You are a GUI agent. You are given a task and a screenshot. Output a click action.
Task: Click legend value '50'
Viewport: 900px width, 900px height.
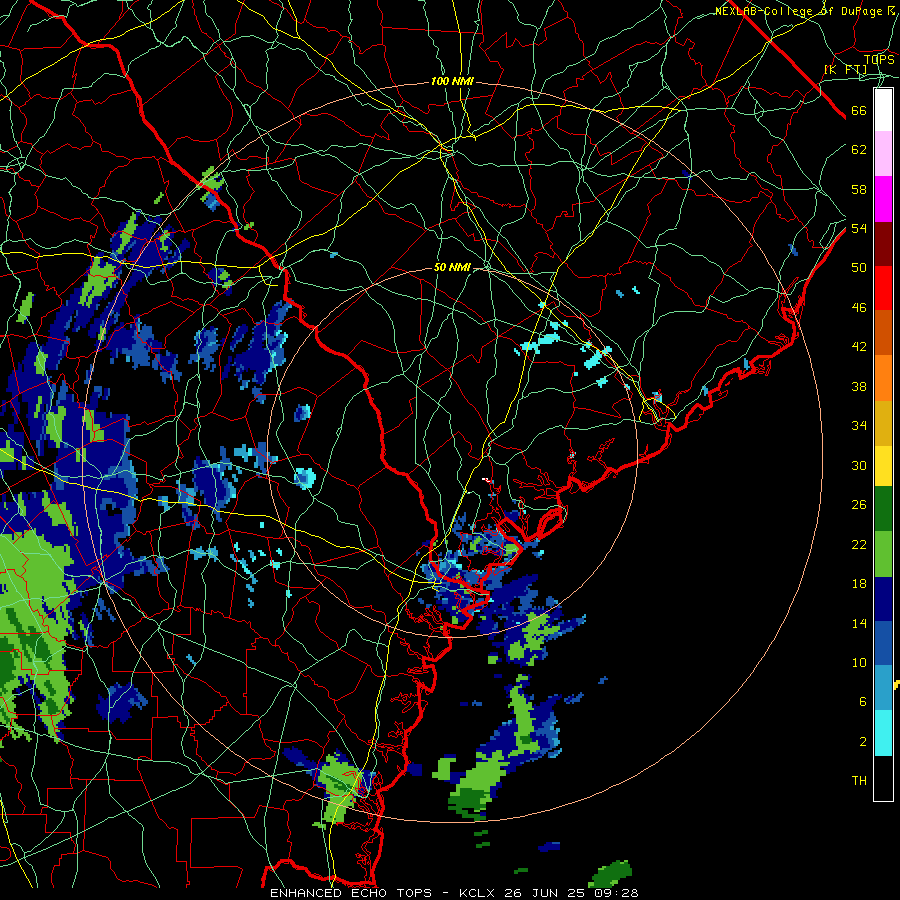[x=859, y=268]
